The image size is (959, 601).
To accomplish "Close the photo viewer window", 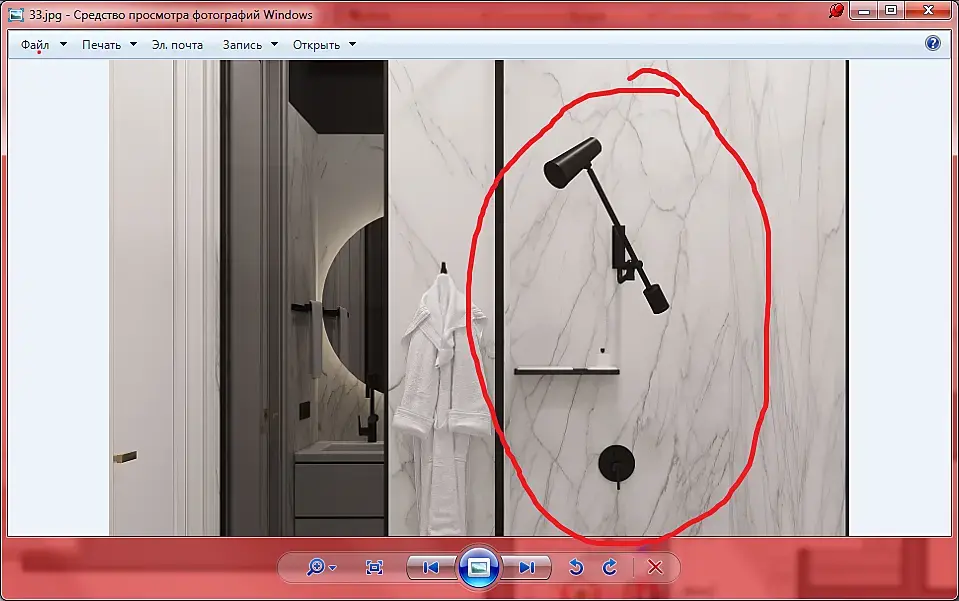I will click(928, 10).
